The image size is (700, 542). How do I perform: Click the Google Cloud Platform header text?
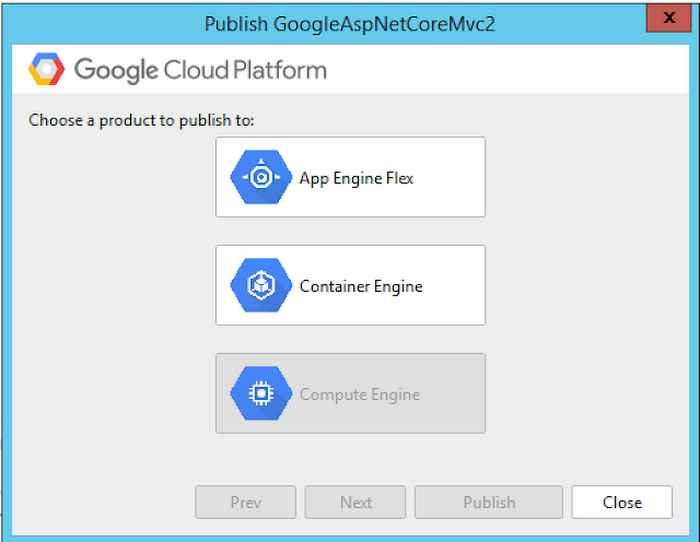(x=200, y=70)
